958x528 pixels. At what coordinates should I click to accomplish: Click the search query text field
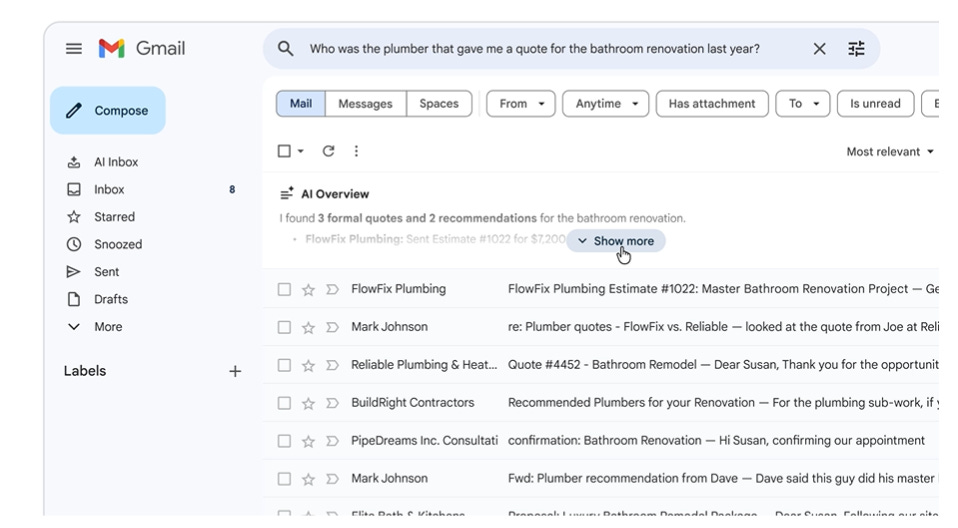coord(535,49)
